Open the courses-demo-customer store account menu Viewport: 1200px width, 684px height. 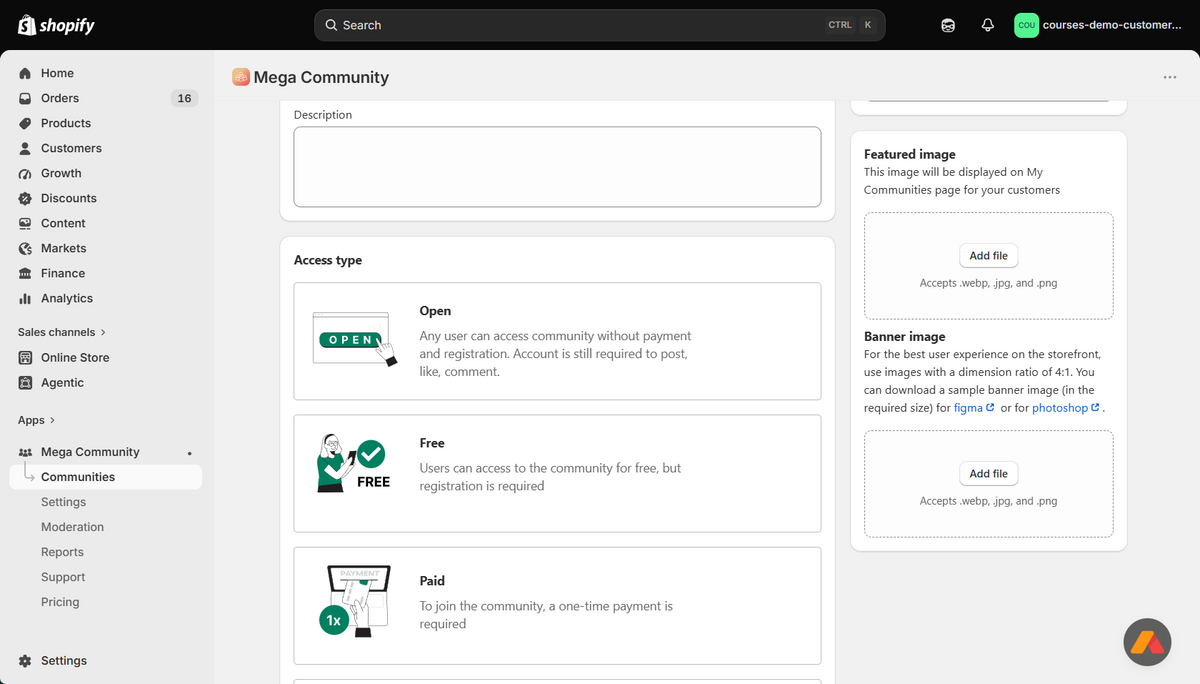1100,25
